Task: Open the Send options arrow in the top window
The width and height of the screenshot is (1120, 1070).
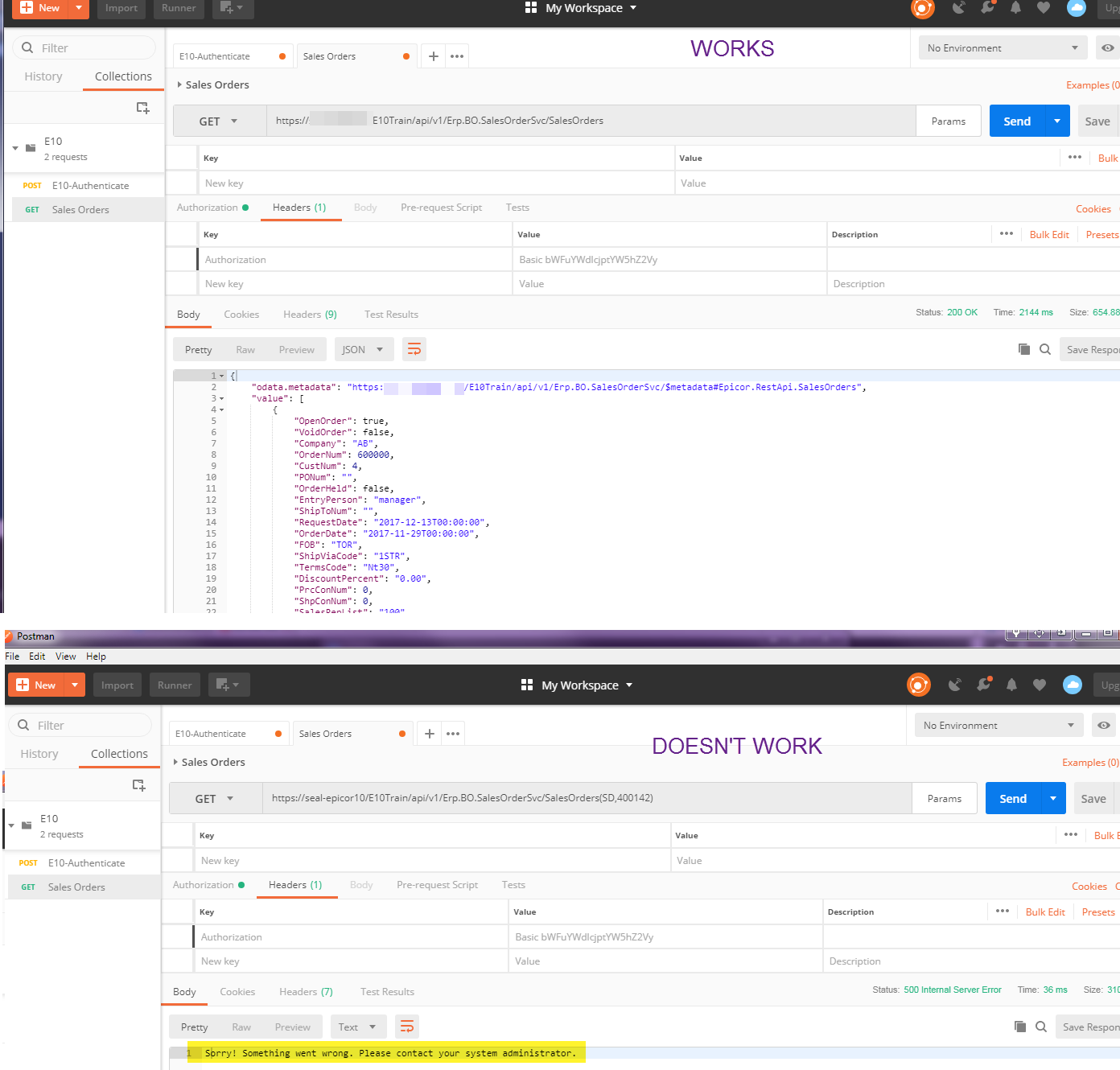Action: point(1057,121)
